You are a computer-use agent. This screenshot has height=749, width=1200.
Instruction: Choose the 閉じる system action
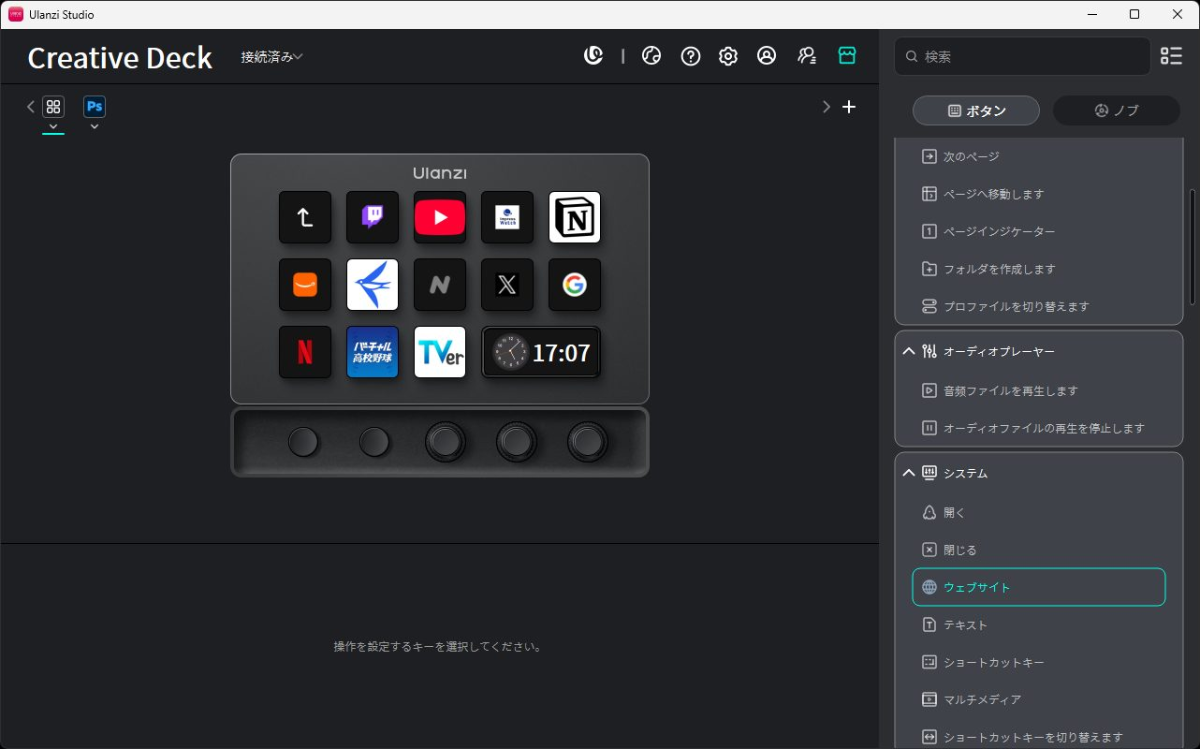coord(1039,550)
